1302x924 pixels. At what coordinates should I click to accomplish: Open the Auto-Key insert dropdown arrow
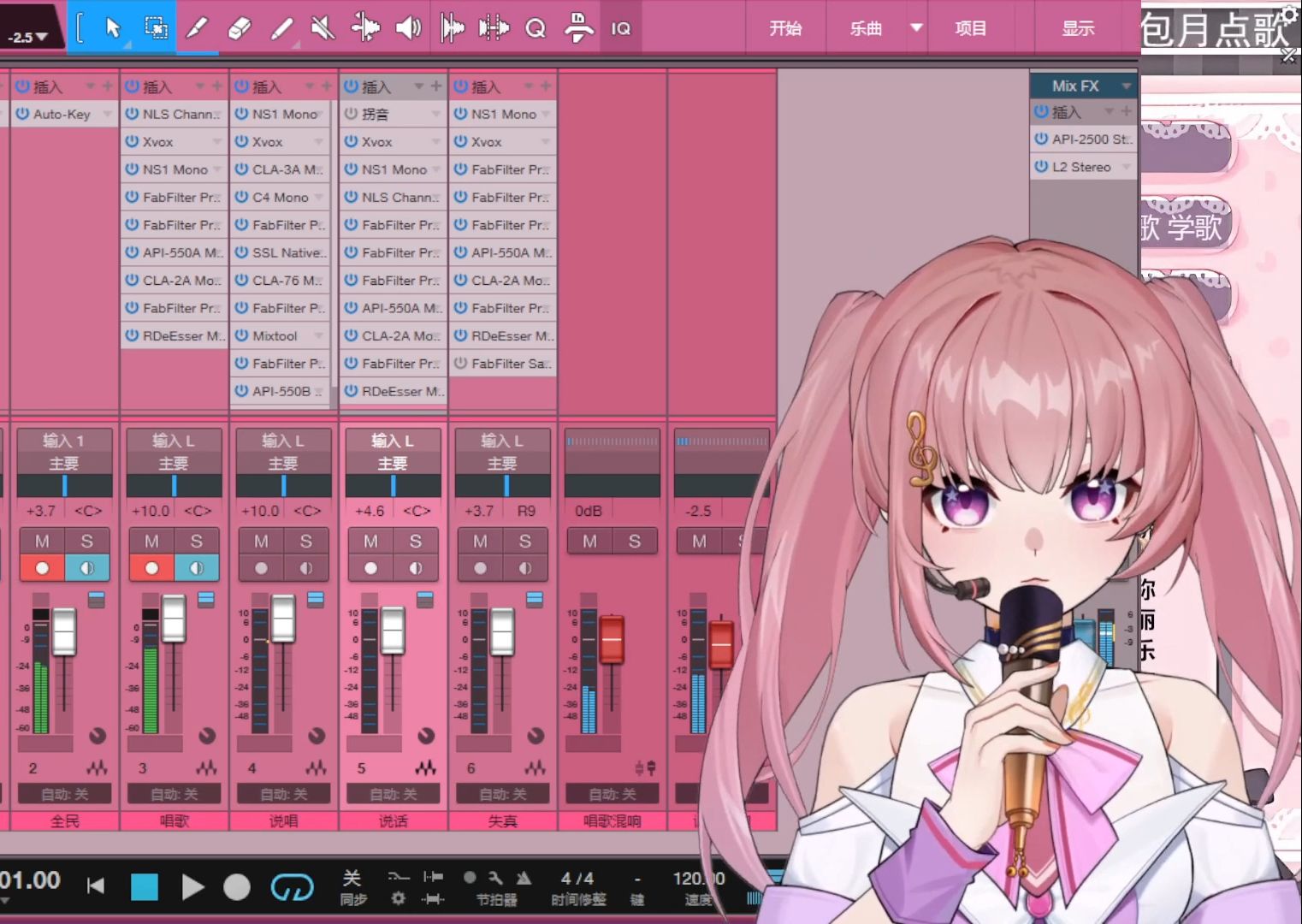pyautogui.click(x=108, y=114)
